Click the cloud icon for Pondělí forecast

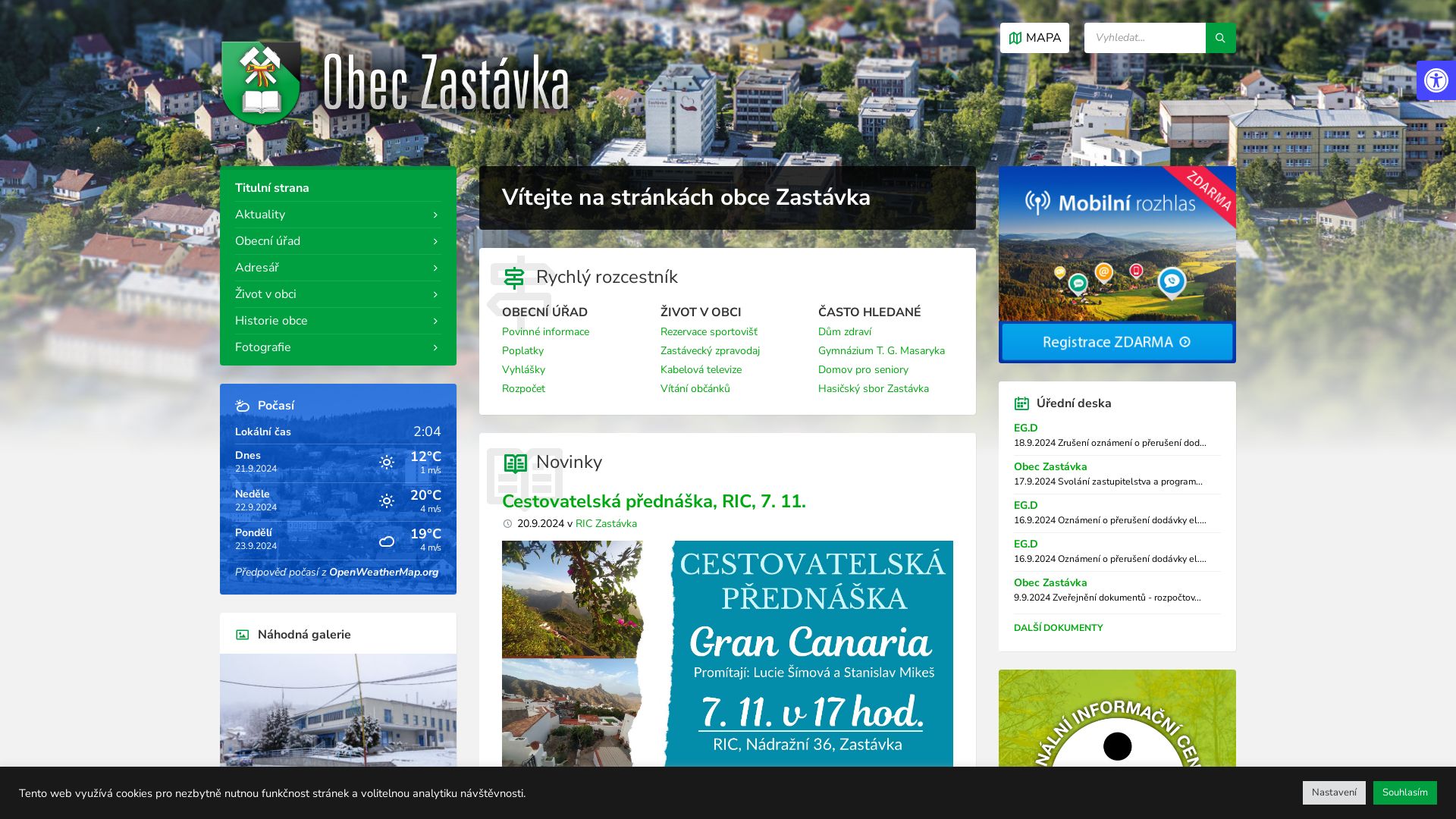pyautogui.click(x=387, y=541)
